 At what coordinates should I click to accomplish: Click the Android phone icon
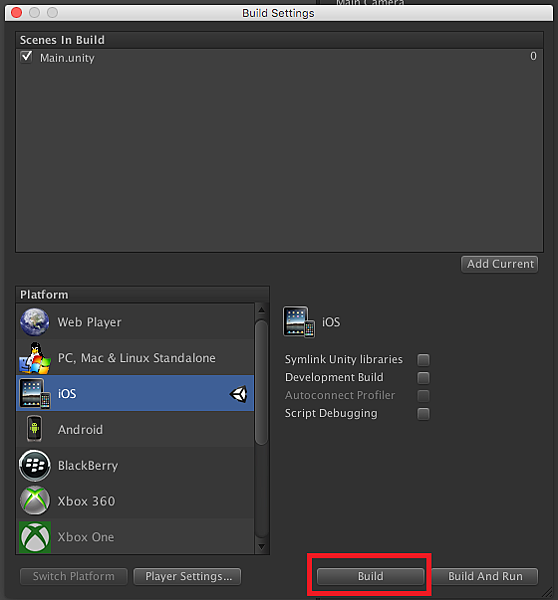[x=34, y=429]
